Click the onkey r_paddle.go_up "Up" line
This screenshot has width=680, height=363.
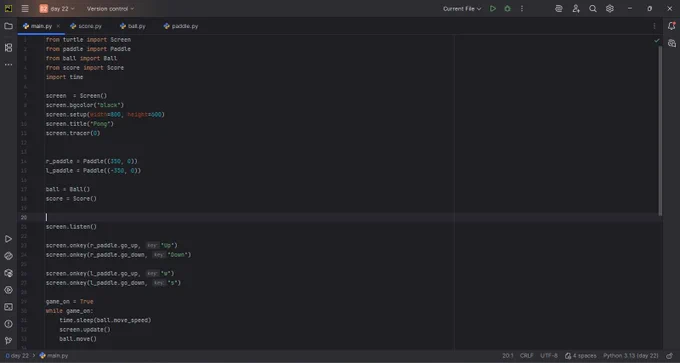[112, 245]
